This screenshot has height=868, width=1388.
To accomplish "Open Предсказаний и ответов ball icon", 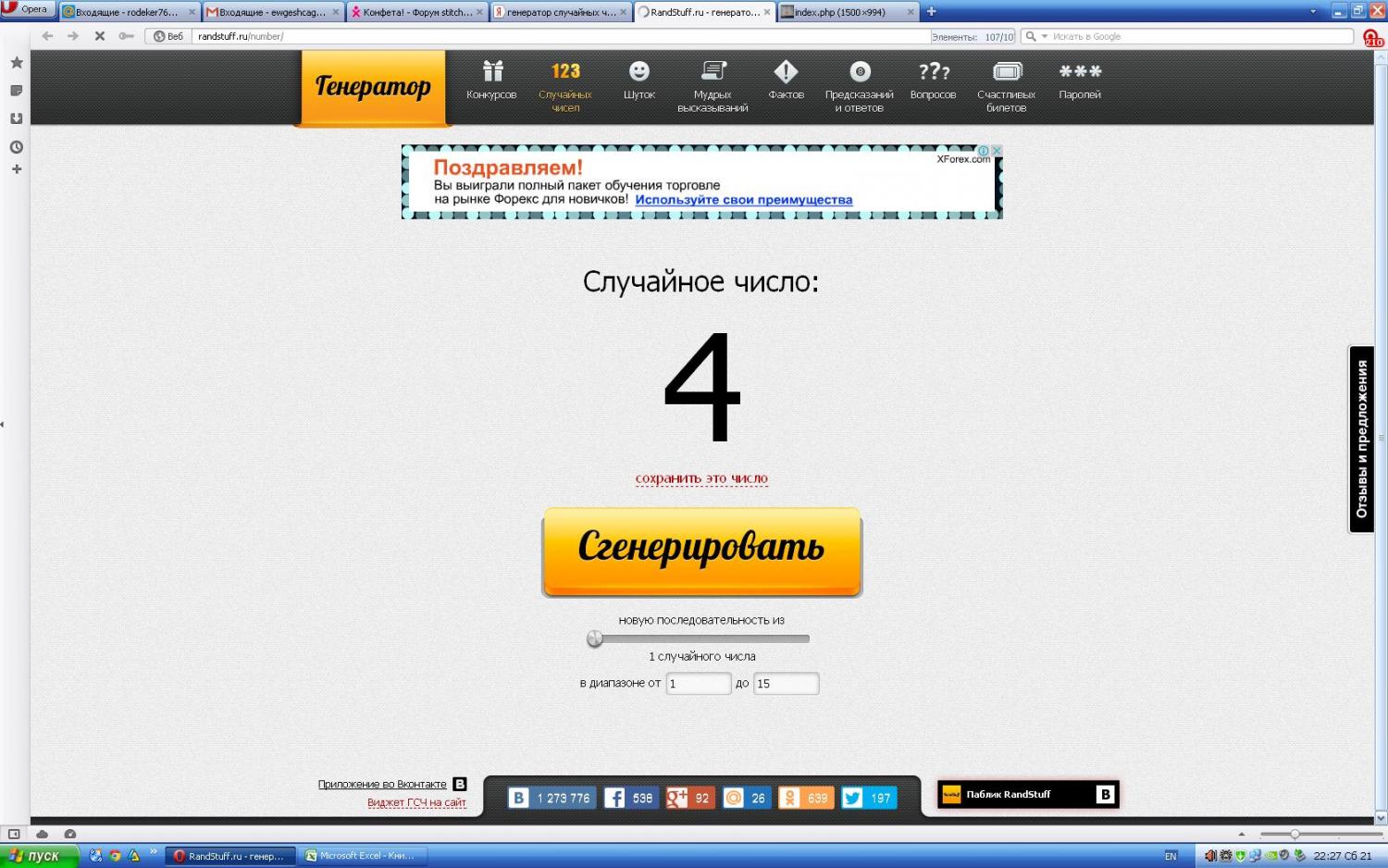I will point(860,72).
